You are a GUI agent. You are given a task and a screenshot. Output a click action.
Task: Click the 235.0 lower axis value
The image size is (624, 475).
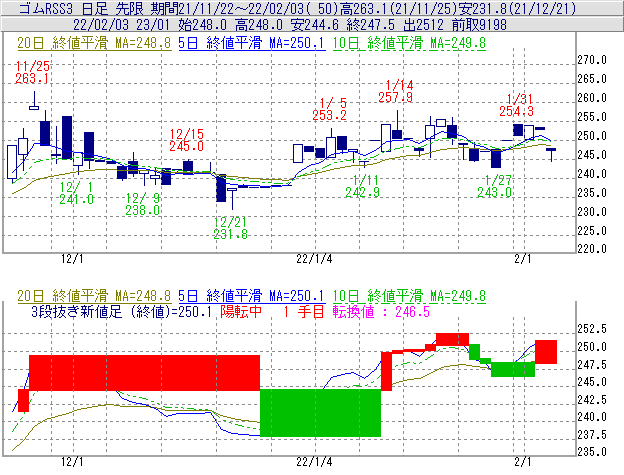592,452
